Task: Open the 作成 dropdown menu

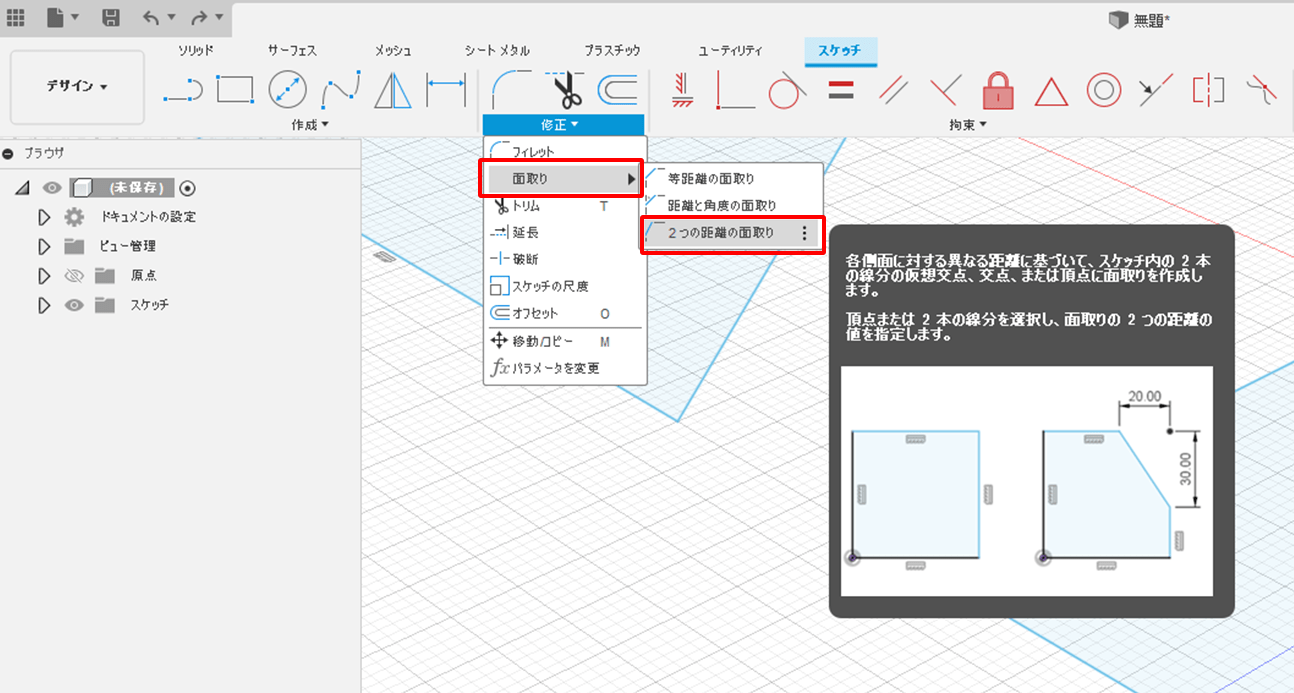Action: 310,125
